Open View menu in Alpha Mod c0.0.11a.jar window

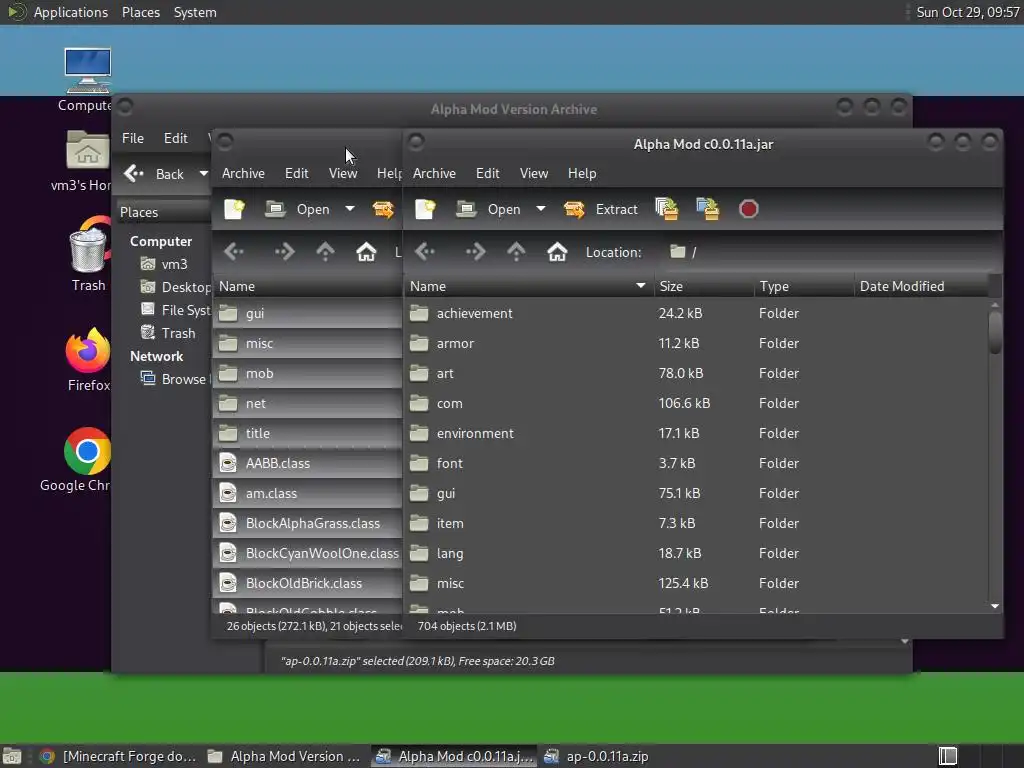click(534, 173)
